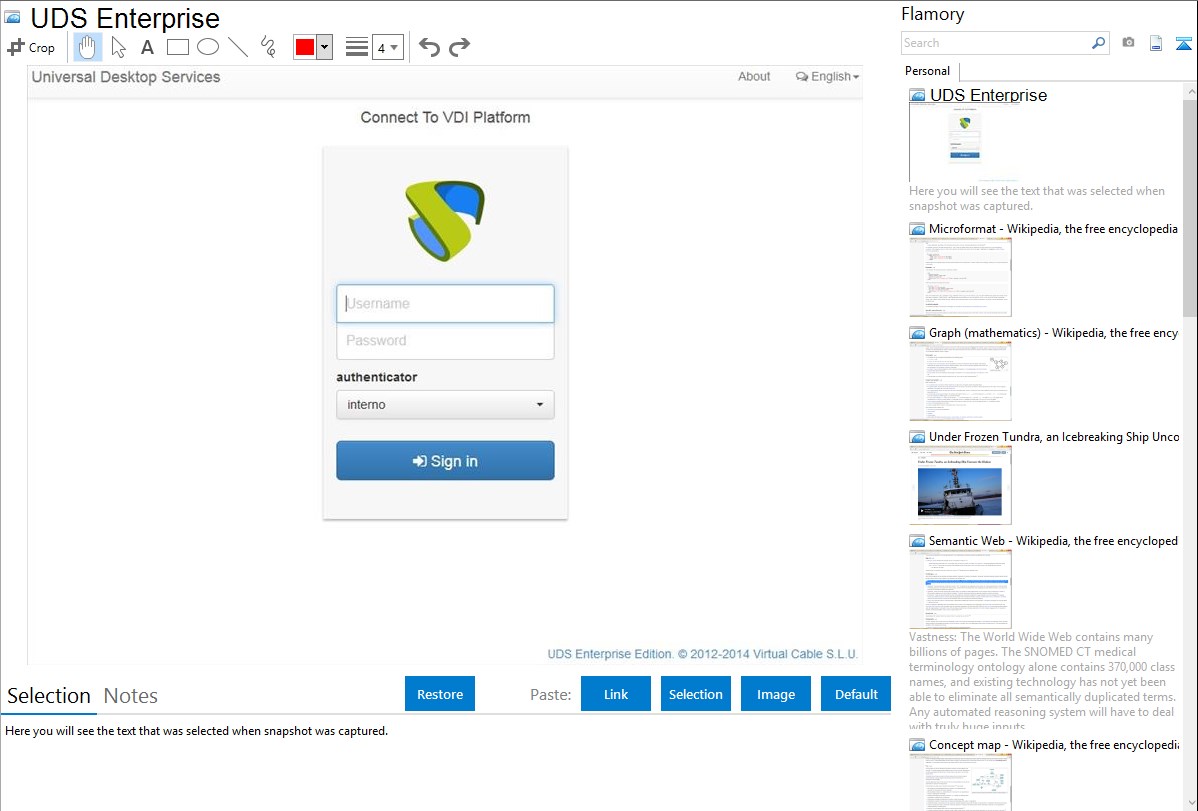Switch to the Personal tab
Screen dimensions: 1198x811
pos(927,71)
